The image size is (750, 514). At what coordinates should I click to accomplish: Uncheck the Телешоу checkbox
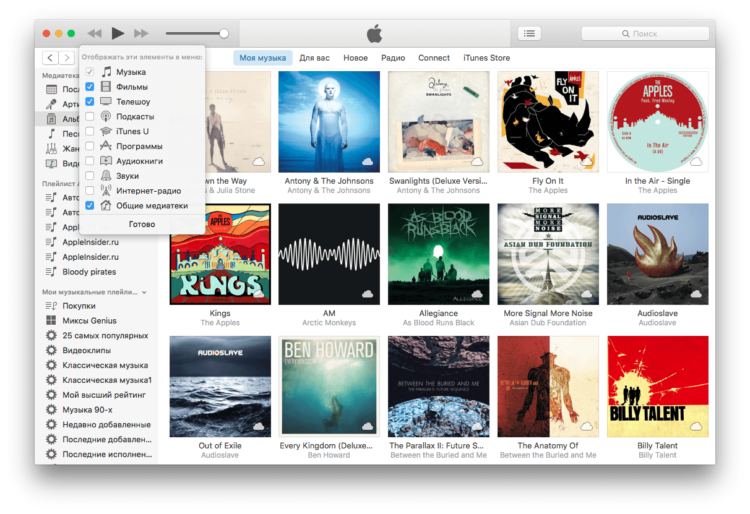pos(89,101)
